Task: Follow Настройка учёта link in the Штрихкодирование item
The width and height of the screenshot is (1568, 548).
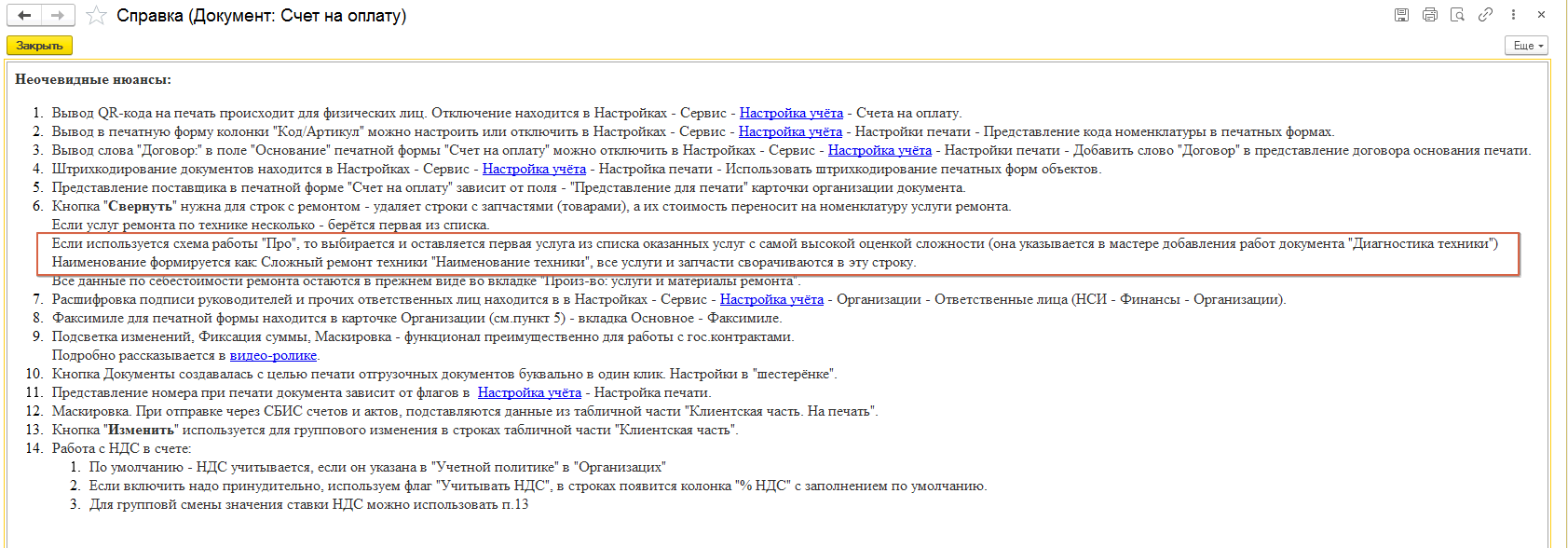Action: pyautogui.click(x=534, y=169)
